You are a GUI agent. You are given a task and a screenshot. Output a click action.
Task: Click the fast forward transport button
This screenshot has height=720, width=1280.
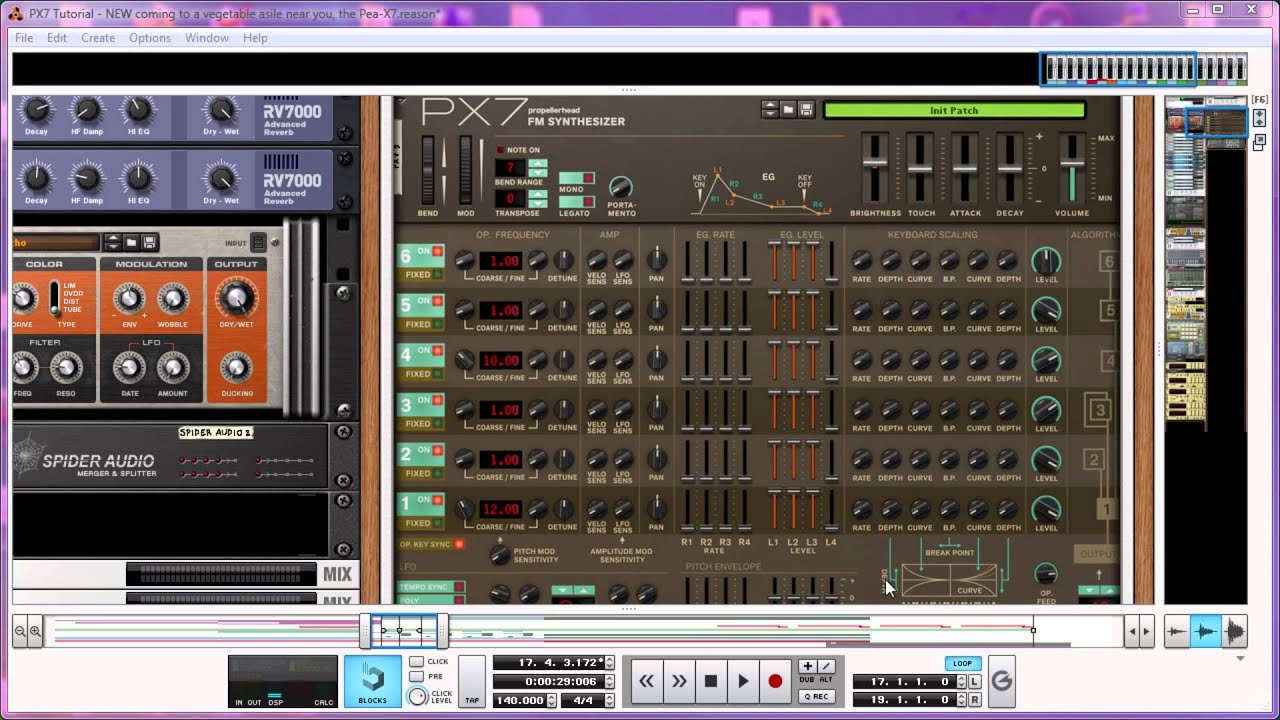tap(679, 681)
